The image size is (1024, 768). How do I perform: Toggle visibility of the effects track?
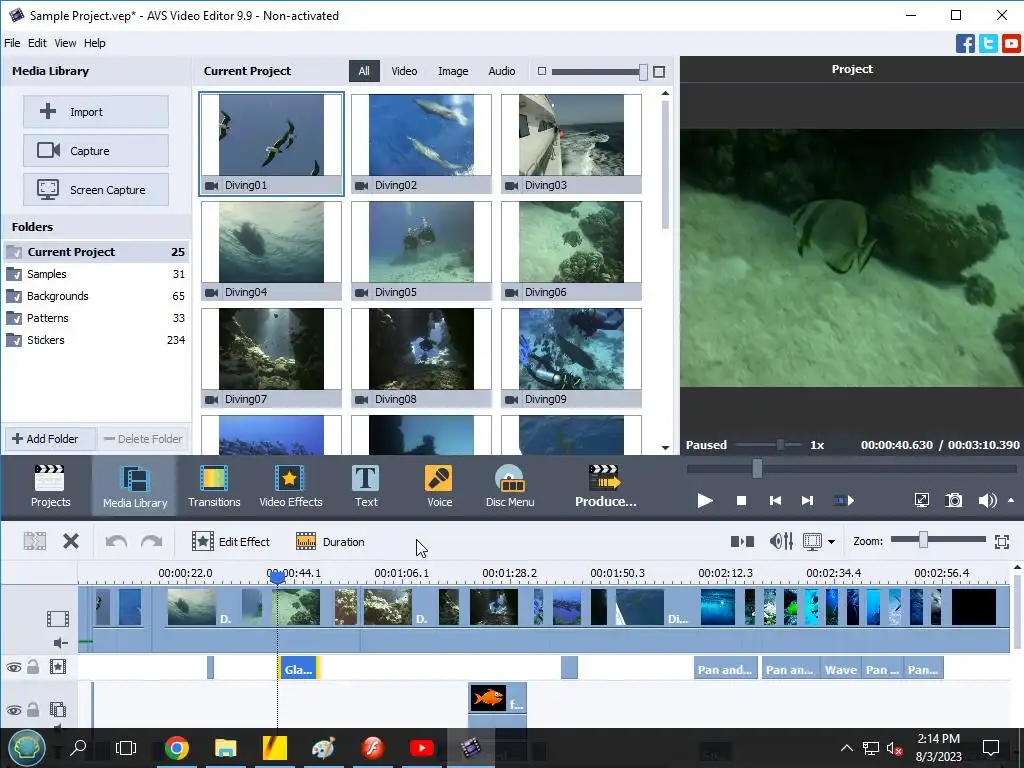[14, 667]
